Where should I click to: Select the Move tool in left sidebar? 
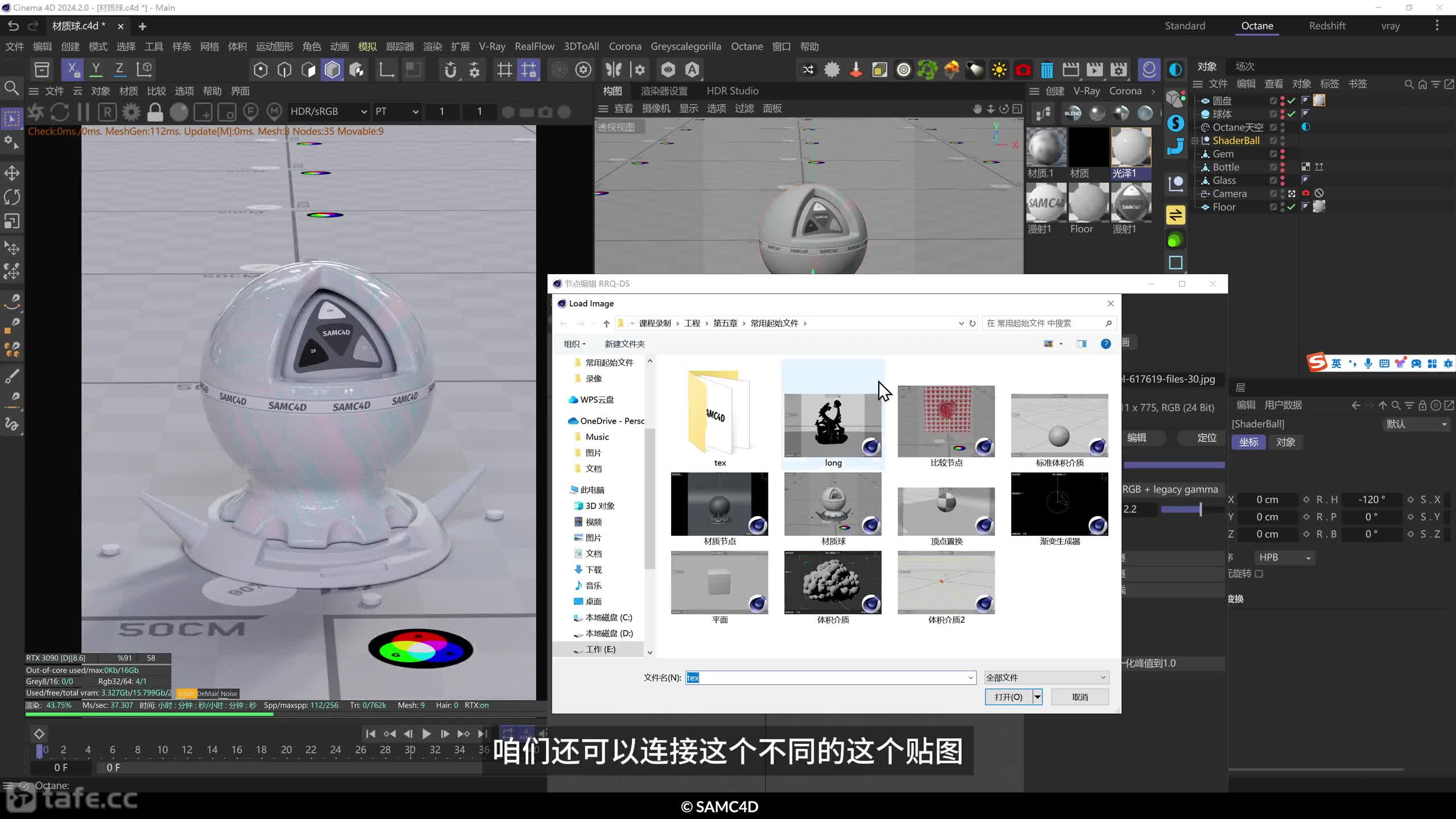click(x=12, y=173)
